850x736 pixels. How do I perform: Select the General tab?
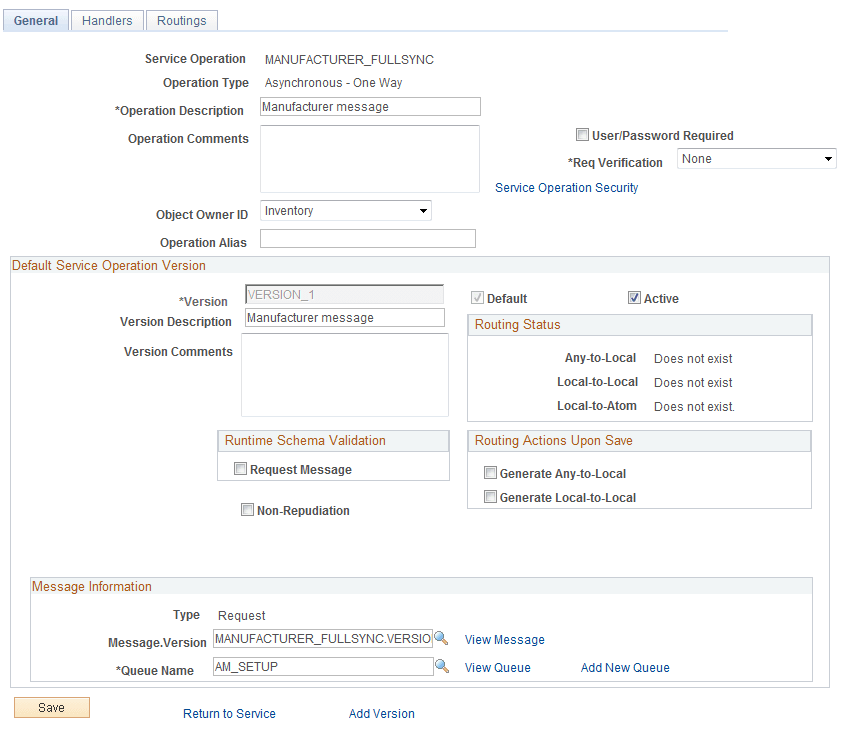pyautogui.click(x=35, y=20)
